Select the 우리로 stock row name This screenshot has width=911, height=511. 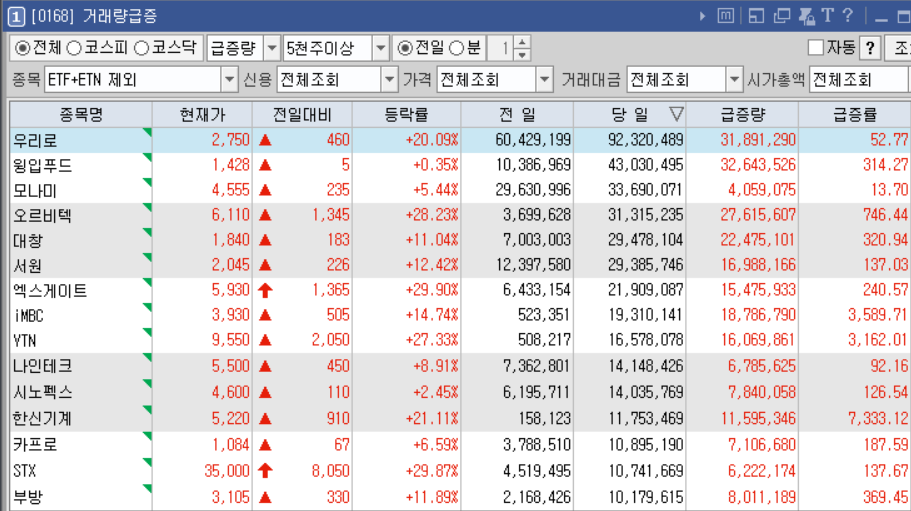tap(35, 141)
